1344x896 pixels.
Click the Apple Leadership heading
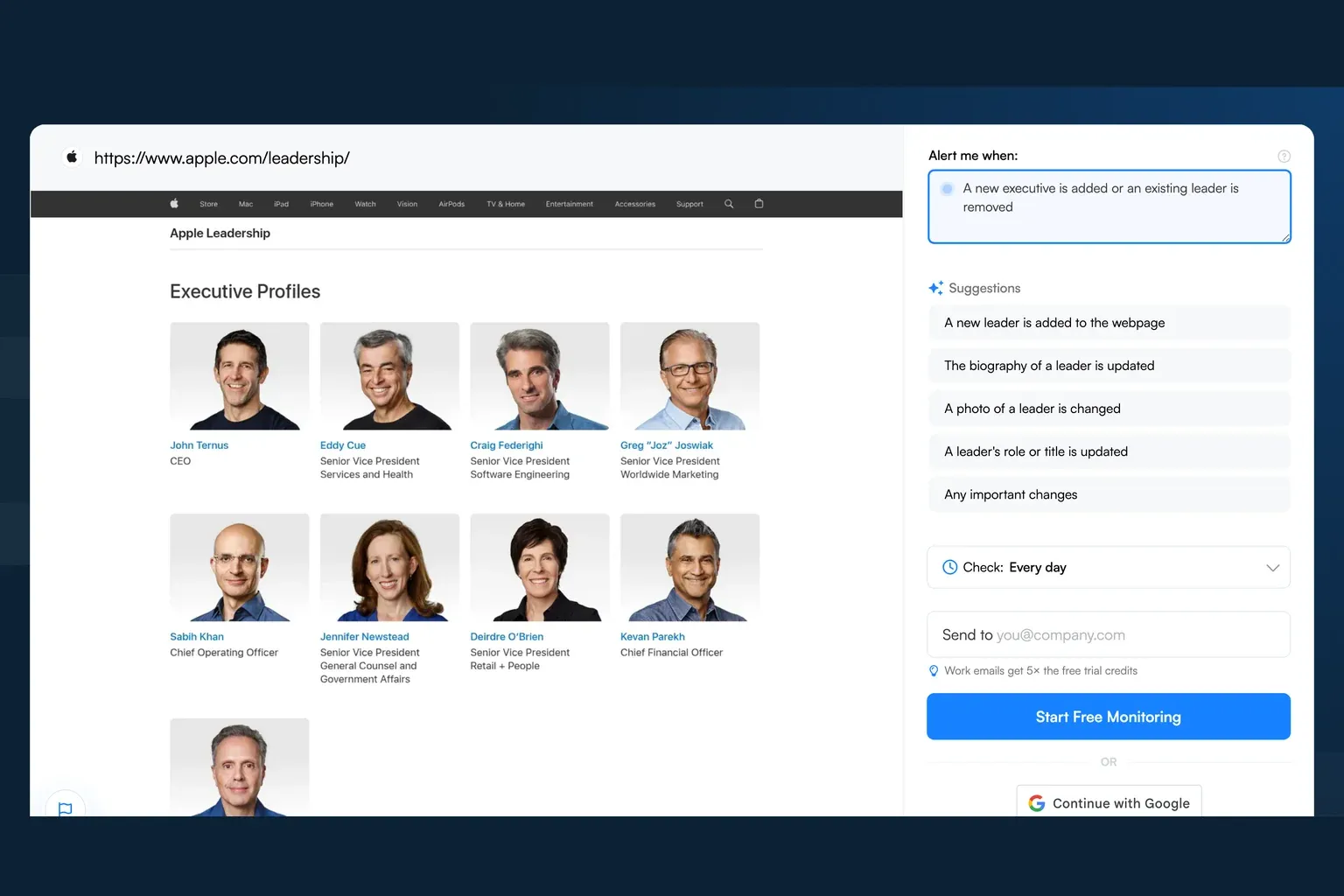tap(220, 233)
